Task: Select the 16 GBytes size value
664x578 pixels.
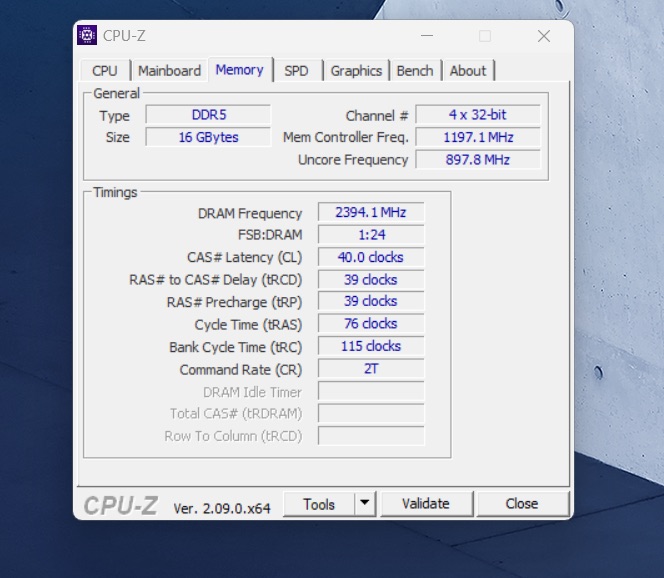Action: (208, 137)
